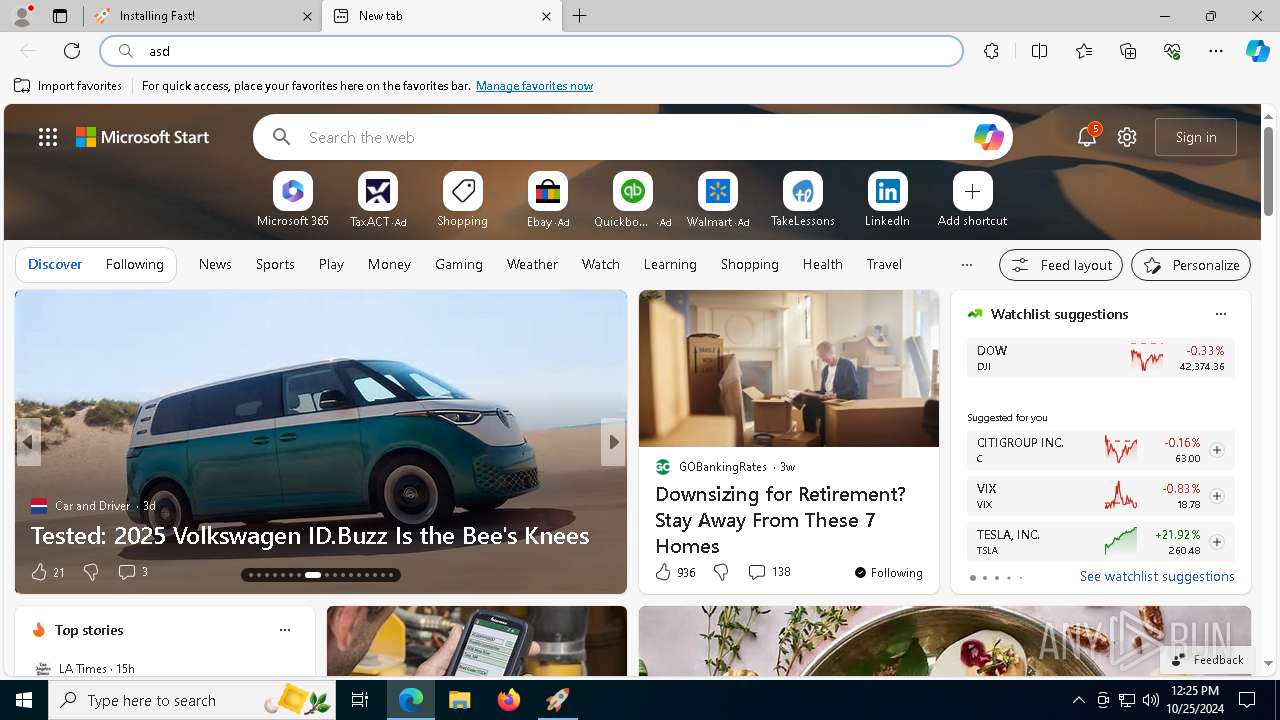
Task: Click the page vertical scrollbar thumb
Action: click(x=1268, y=170)
